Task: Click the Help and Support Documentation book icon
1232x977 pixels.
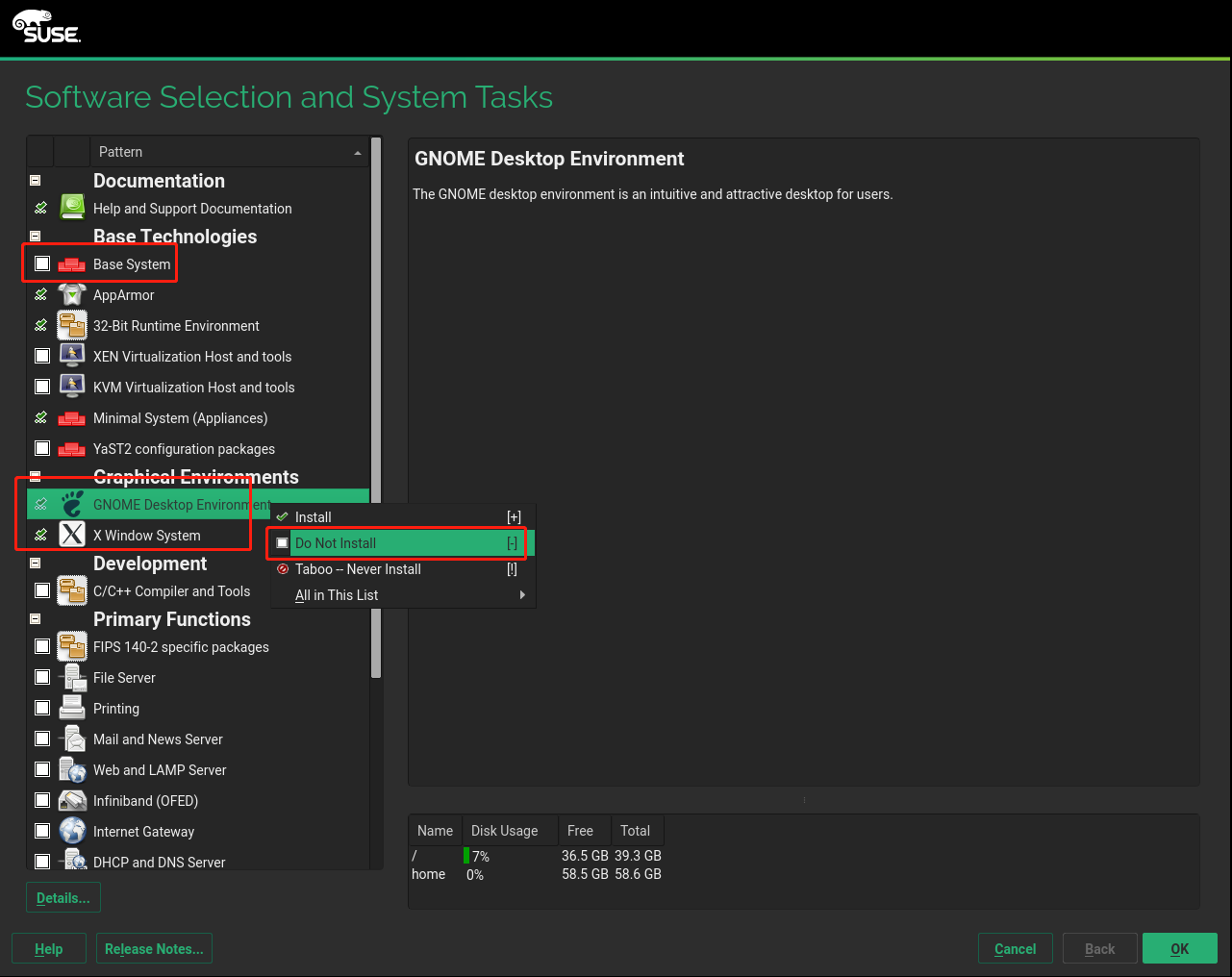Action: point(72,208)
